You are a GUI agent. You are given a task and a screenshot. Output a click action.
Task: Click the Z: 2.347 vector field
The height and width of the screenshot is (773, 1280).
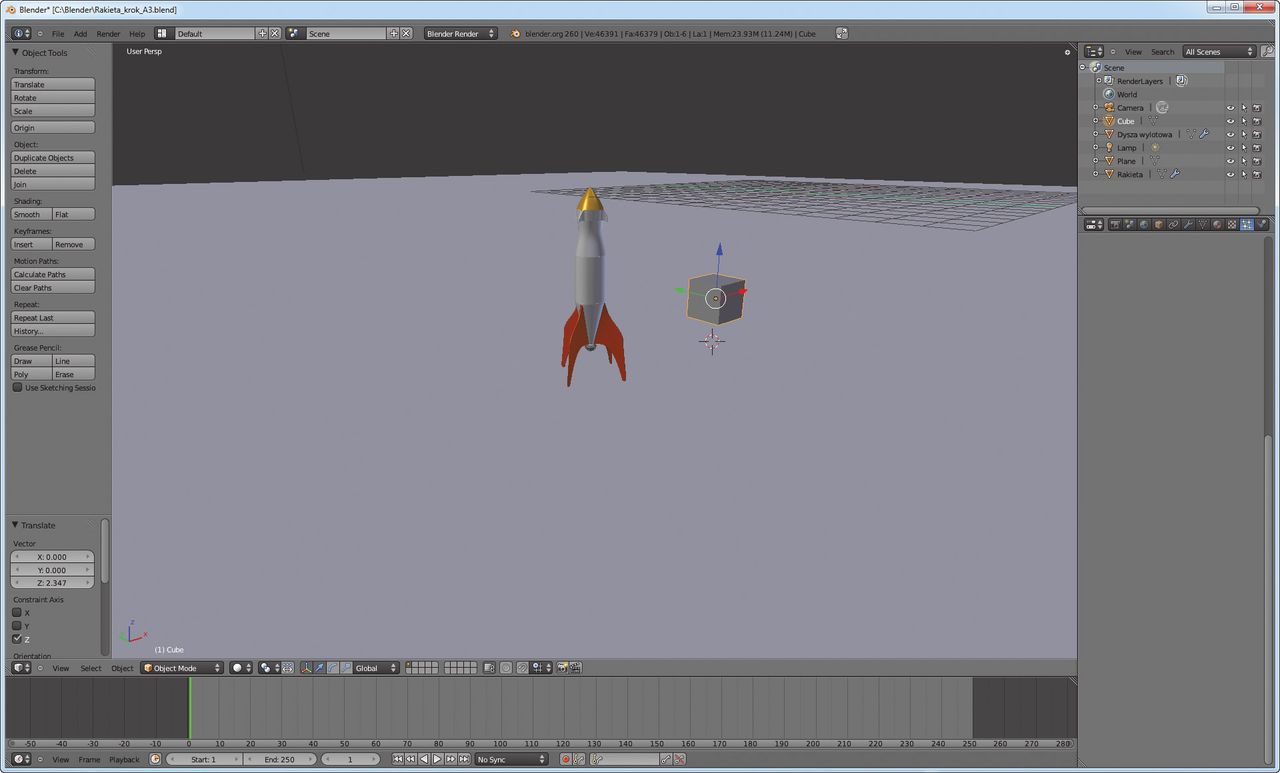pos(52,582)
